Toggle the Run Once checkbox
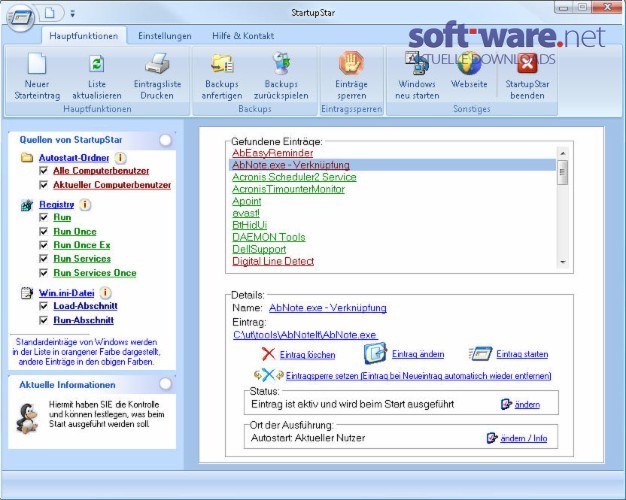The image size is (626, 500). 44,232
